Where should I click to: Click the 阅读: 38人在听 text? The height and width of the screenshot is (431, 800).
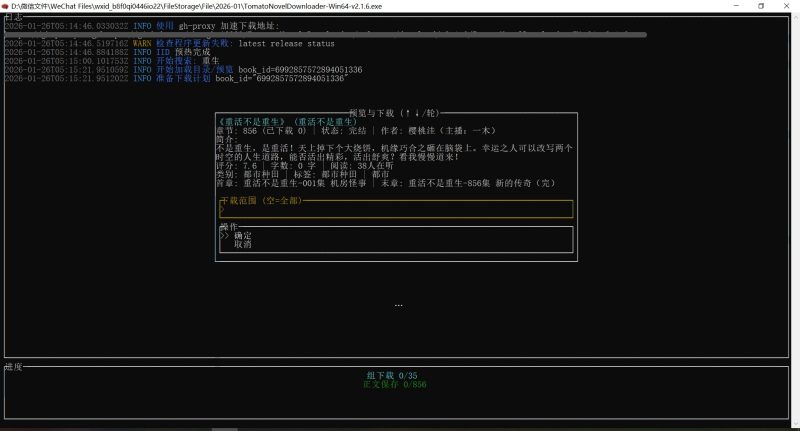pyautogui.click(x=362, y=166)
